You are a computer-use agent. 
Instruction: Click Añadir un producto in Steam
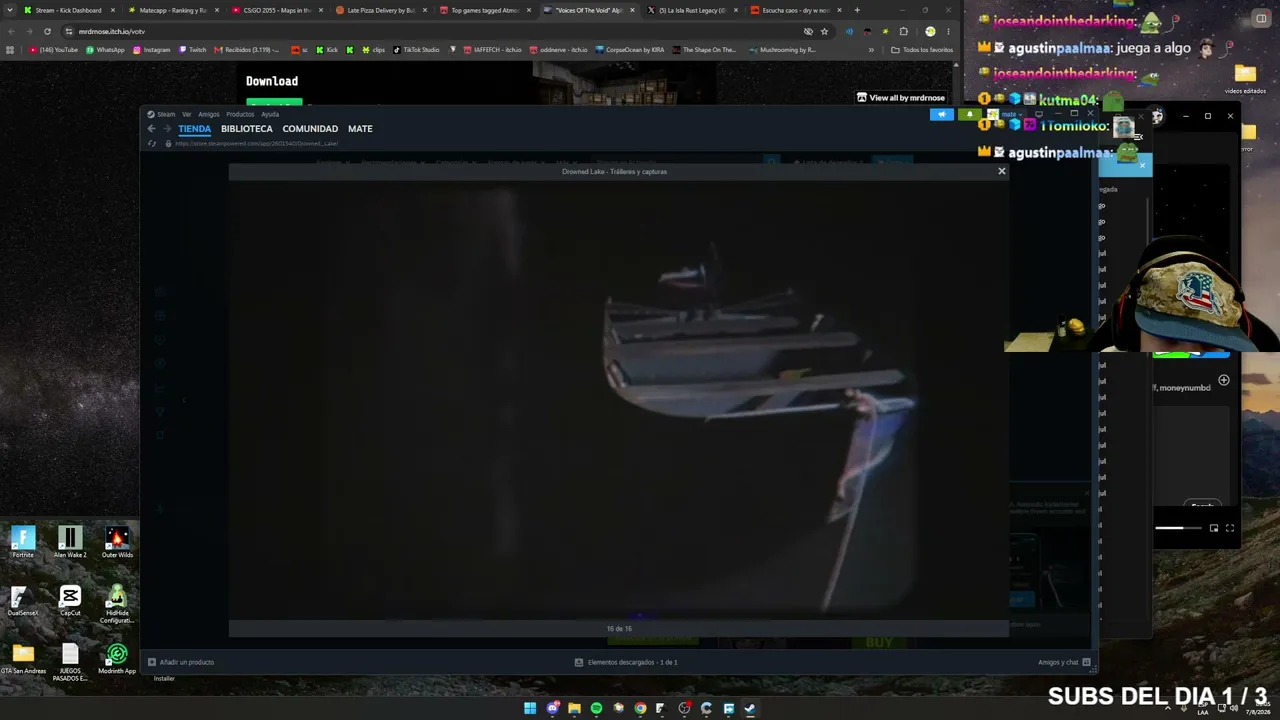coord(181,662)
